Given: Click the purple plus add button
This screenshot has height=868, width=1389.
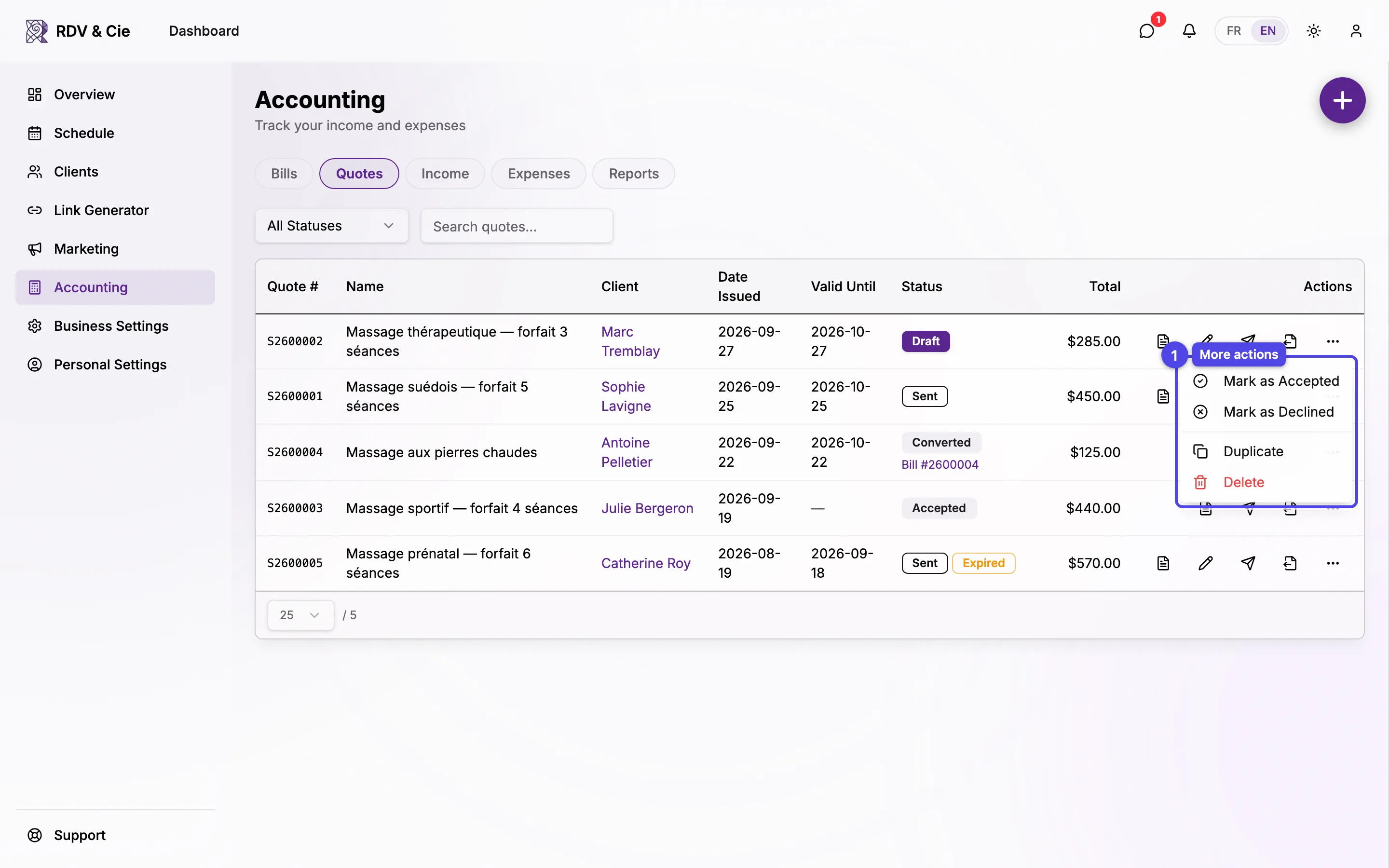Looking at the screenshot, I should coord(1342,100).
